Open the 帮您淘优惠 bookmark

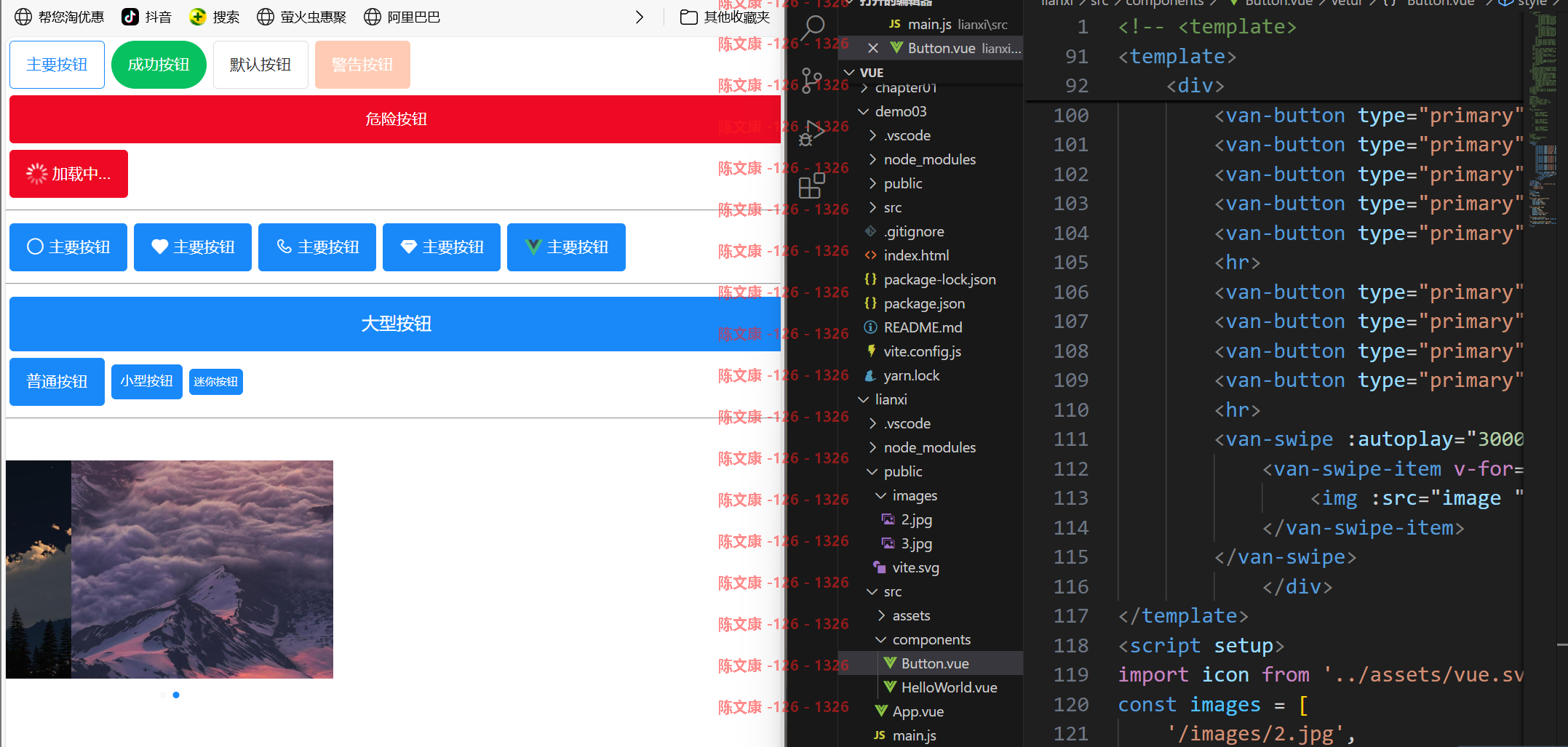pyautogui.click(x=60, y=17)
